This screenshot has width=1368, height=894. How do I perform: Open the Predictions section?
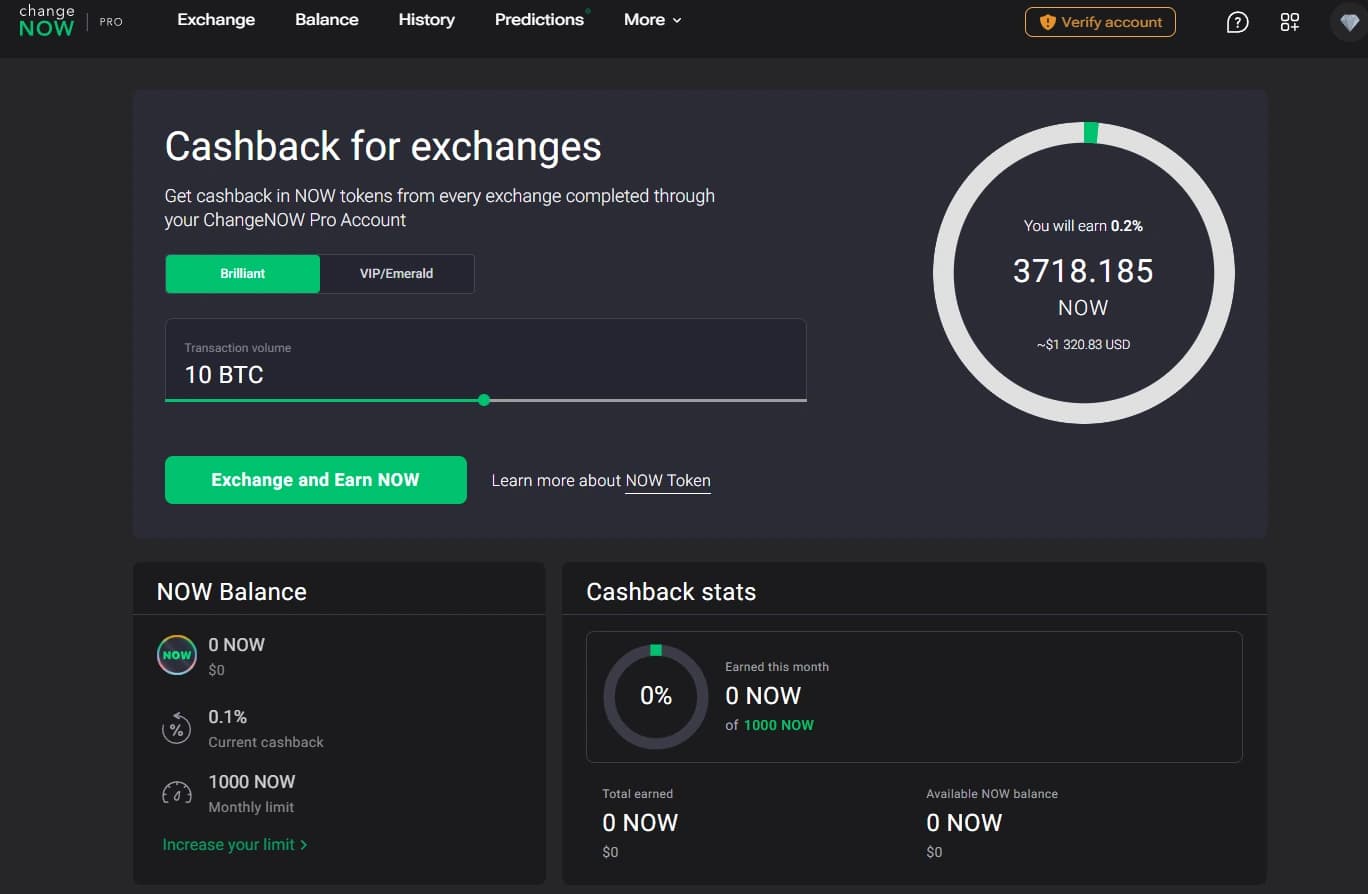pos(540,20)
